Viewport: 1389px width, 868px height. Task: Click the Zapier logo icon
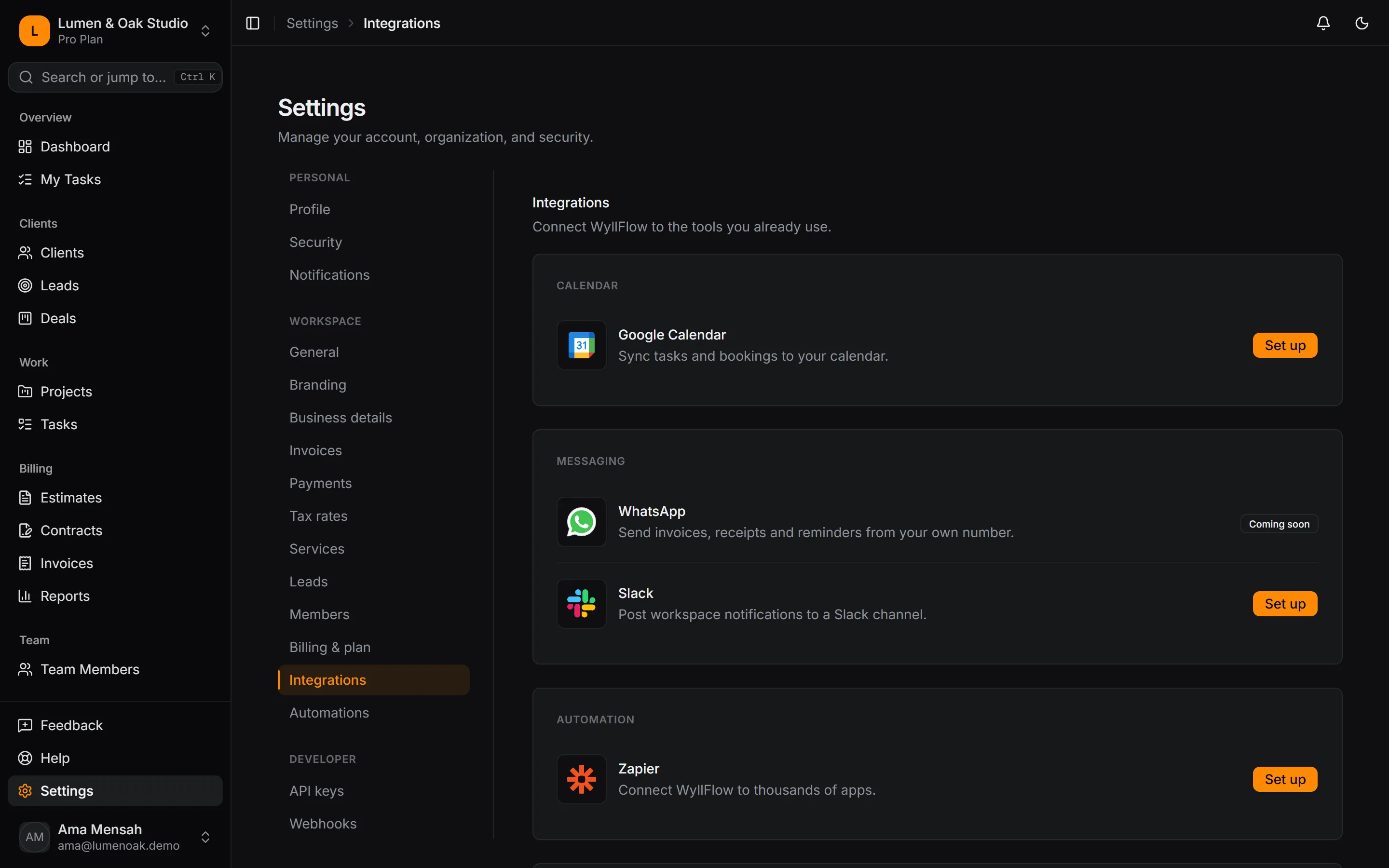[x=581, y=779]
